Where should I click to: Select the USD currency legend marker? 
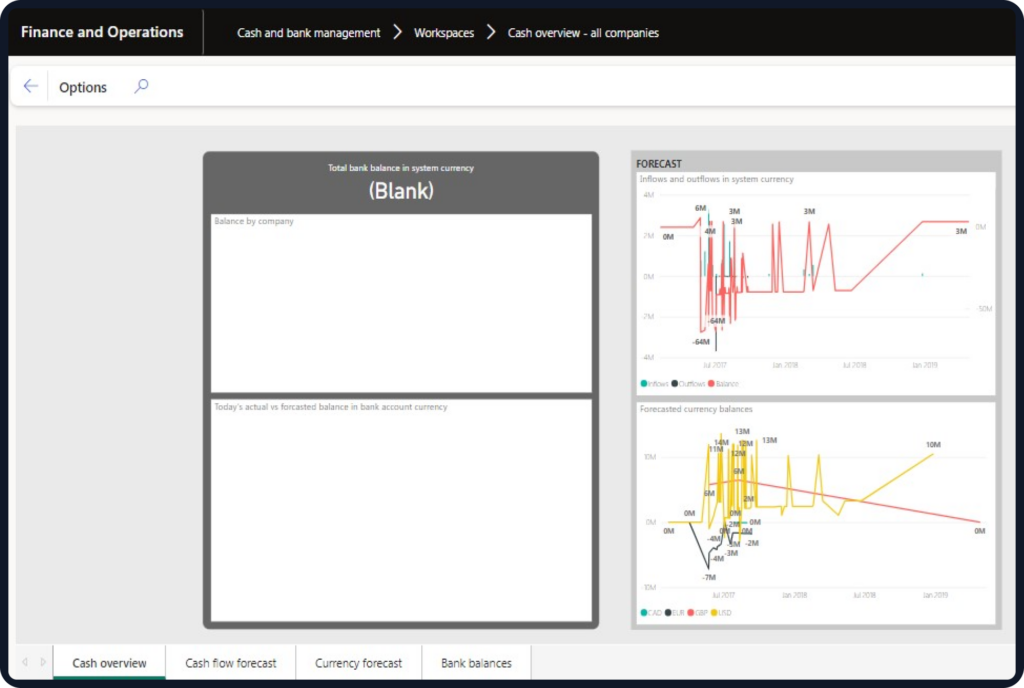(x=714, y=612)
